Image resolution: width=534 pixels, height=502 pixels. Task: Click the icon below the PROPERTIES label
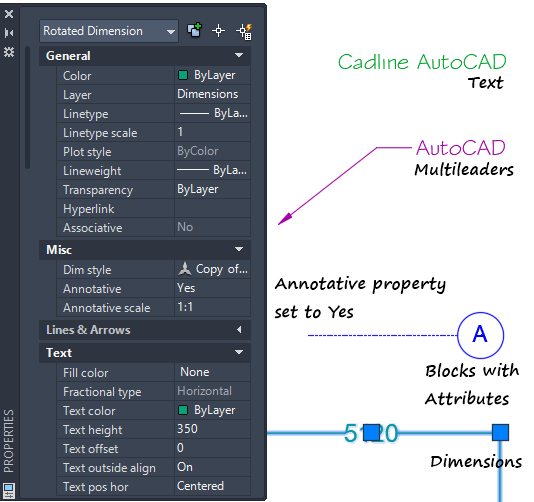[x=9, y=490]
